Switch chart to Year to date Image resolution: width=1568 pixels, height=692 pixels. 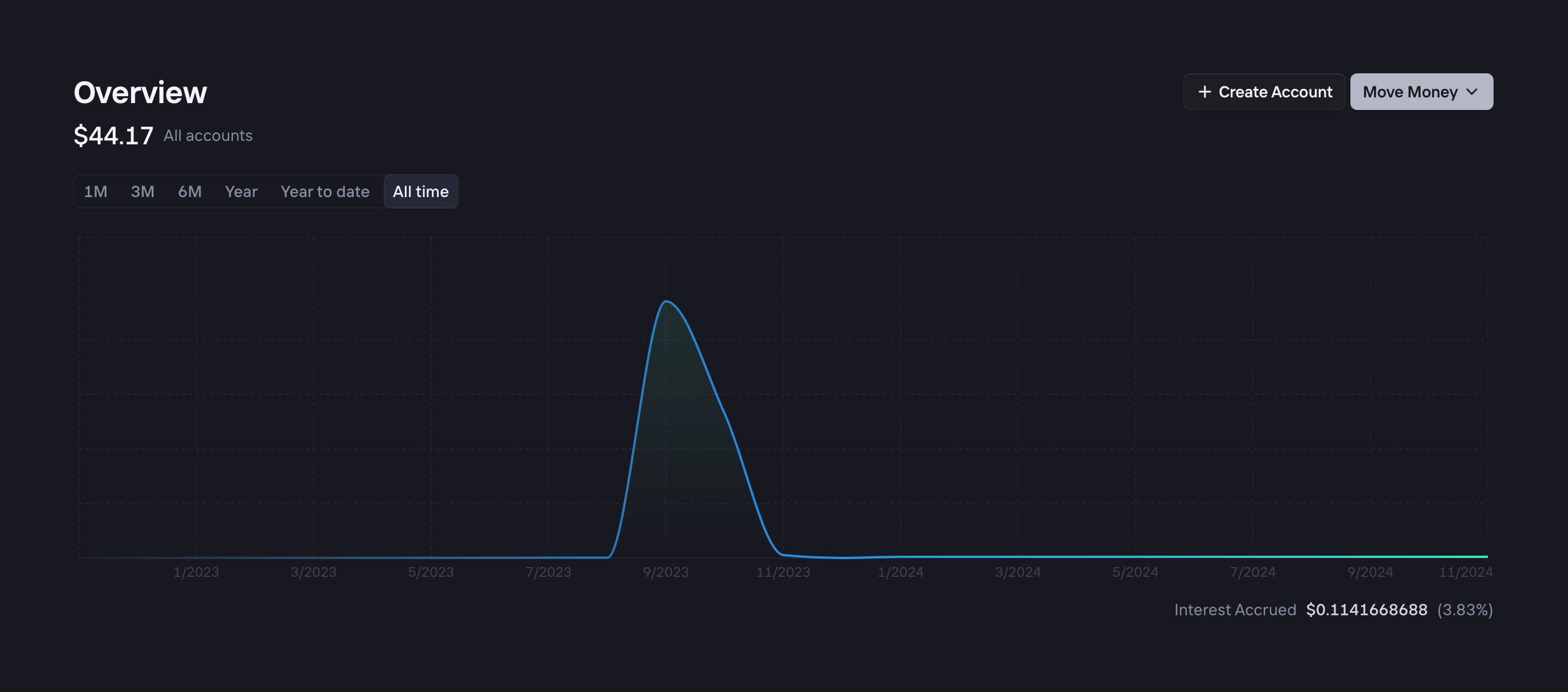click(325, 192)
